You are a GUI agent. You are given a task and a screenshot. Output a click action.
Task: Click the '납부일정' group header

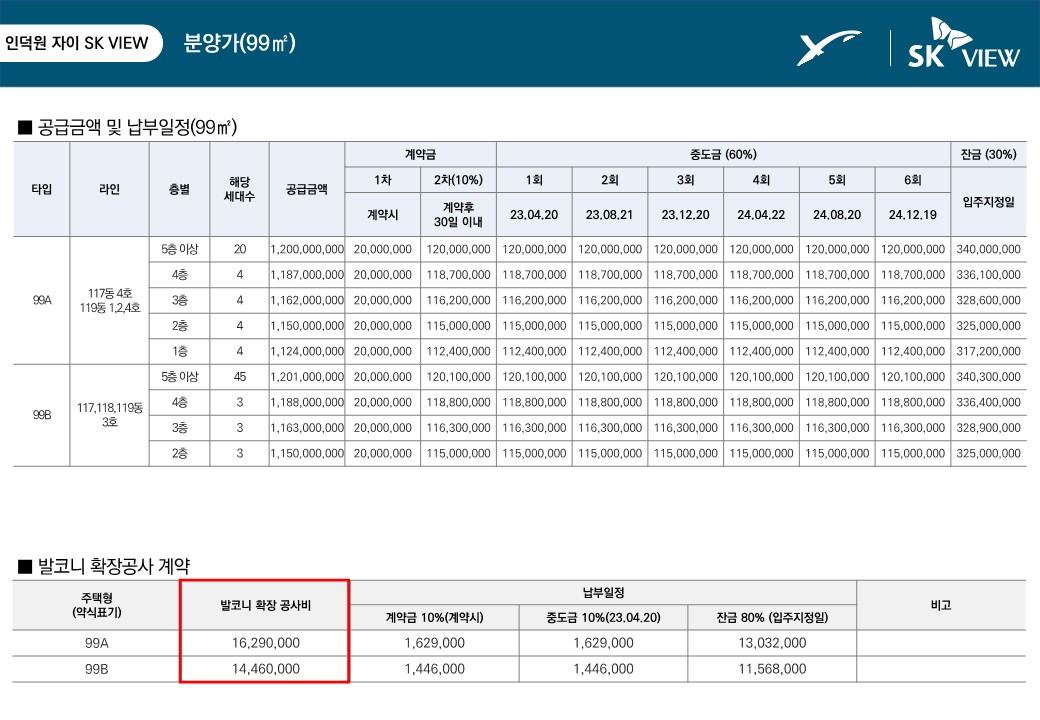[x=604, y=592]
